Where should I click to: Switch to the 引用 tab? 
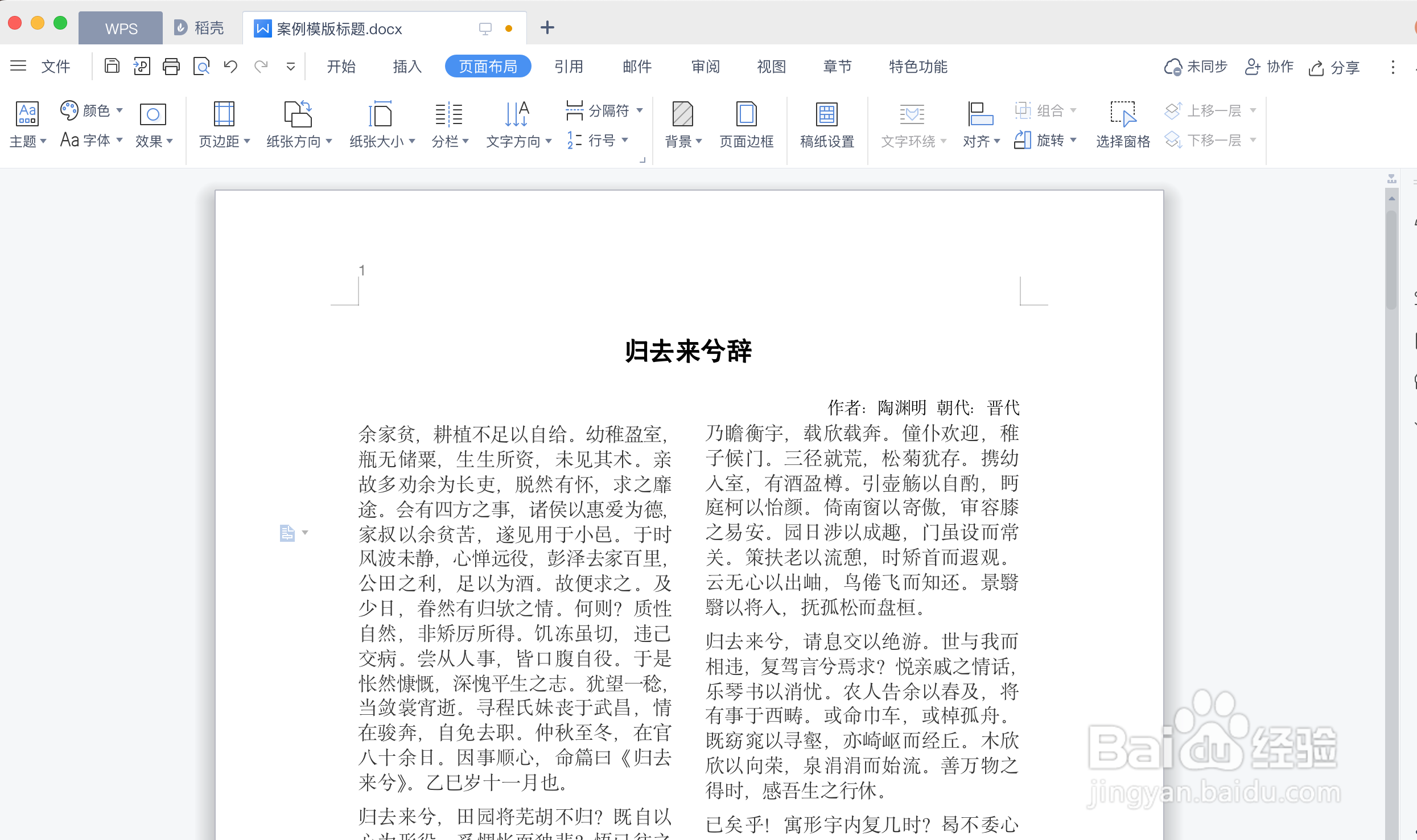569,67
